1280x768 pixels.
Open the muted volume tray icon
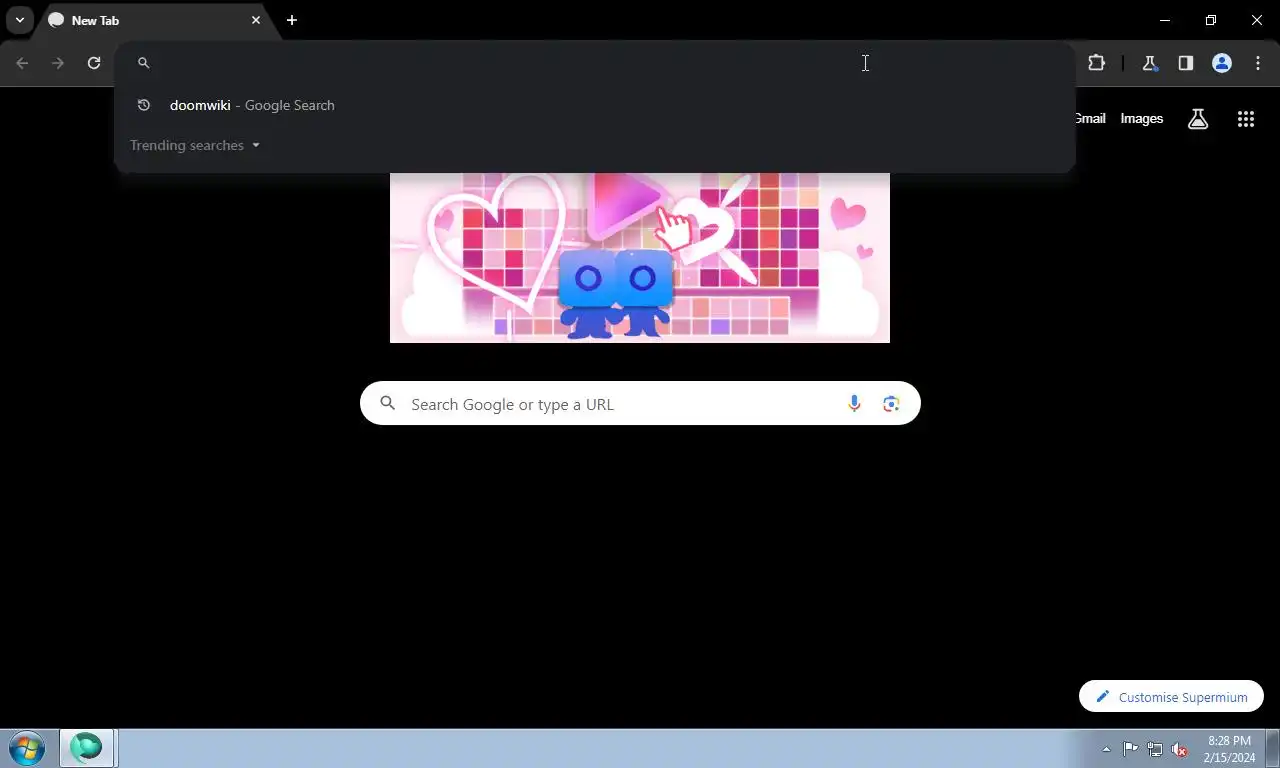point(1179,749)
